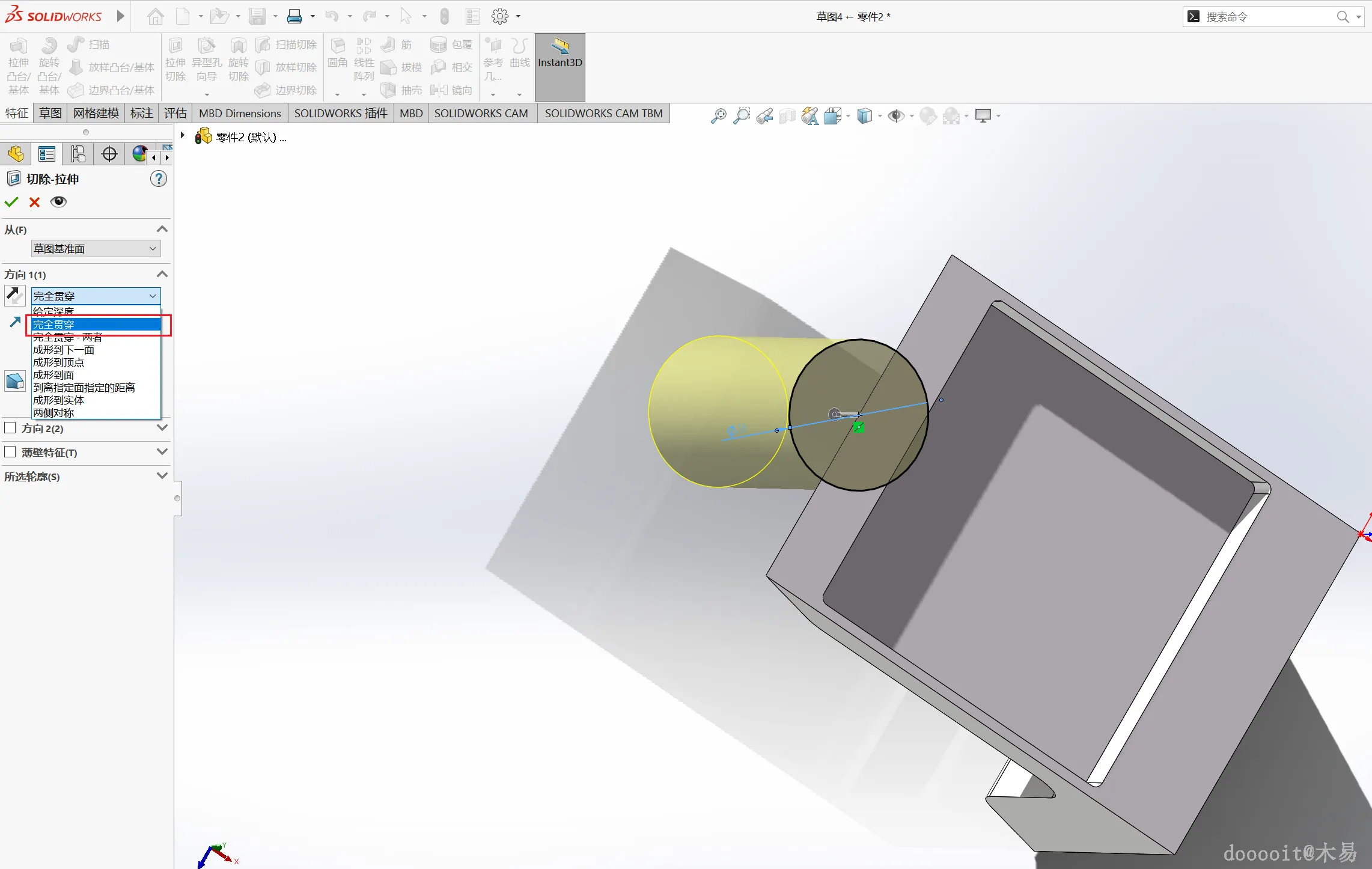Screen dimensions: 1372x869
Task: Switch to the 草图 tab
Action: point(50,113)
